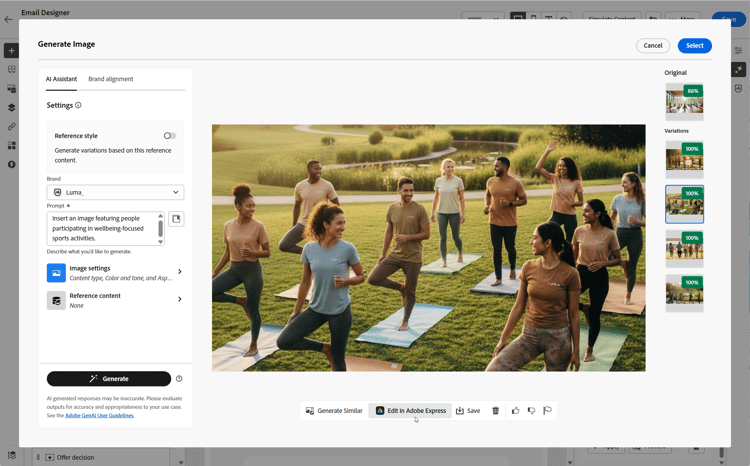Open Adobe GenAI User Guidelines link
Viewport: 750px width, 466px height.
[x=99, y=415]
